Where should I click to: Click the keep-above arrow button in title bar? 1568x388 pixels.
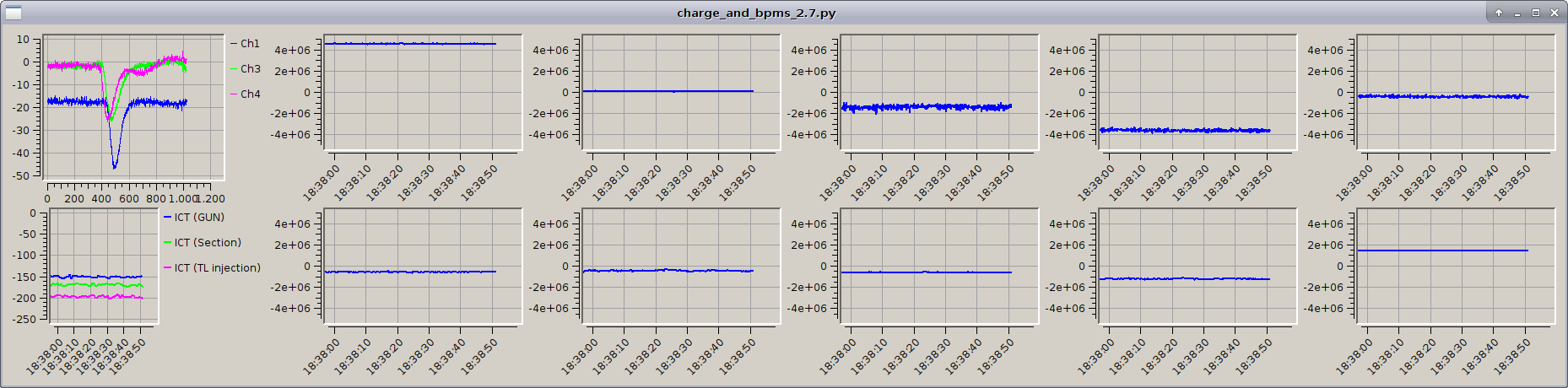[1499, 13]
